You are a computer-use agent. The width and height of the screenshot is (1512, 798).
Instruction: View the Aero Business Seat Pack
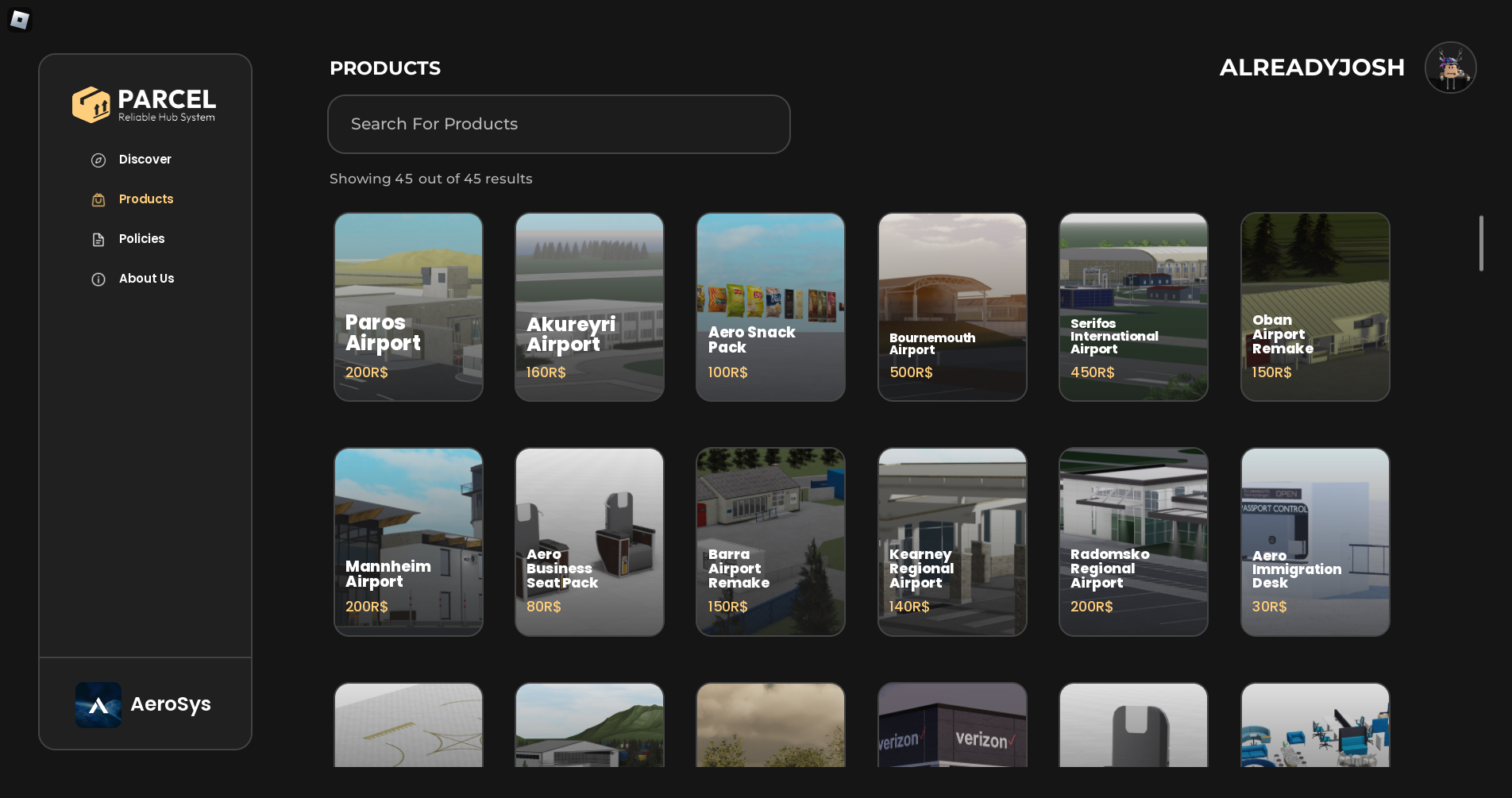click(589, 542)
